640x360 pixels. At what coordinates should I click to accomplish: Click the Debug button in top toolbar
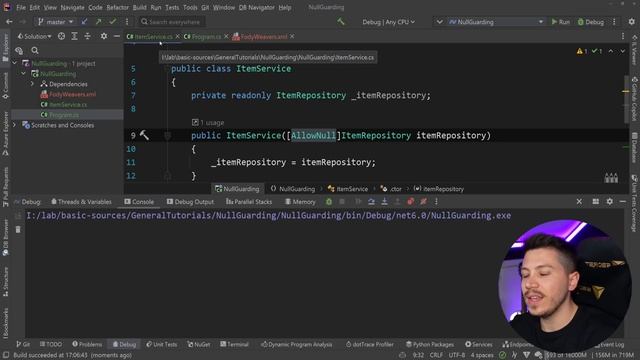click(x=591, y=22)
